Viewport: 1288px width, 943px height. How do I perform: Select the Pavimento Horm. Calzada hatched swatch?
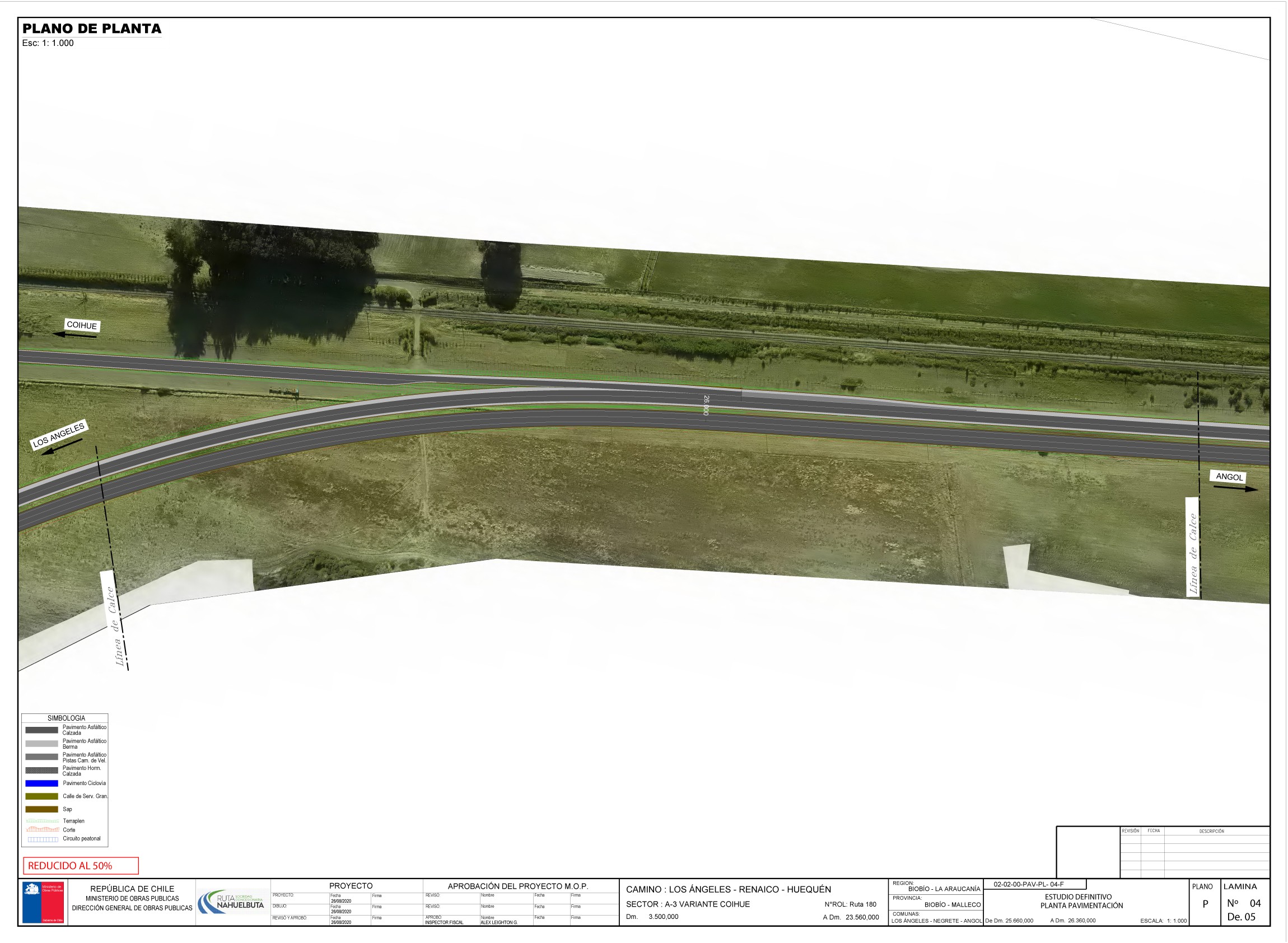[41, 771]
